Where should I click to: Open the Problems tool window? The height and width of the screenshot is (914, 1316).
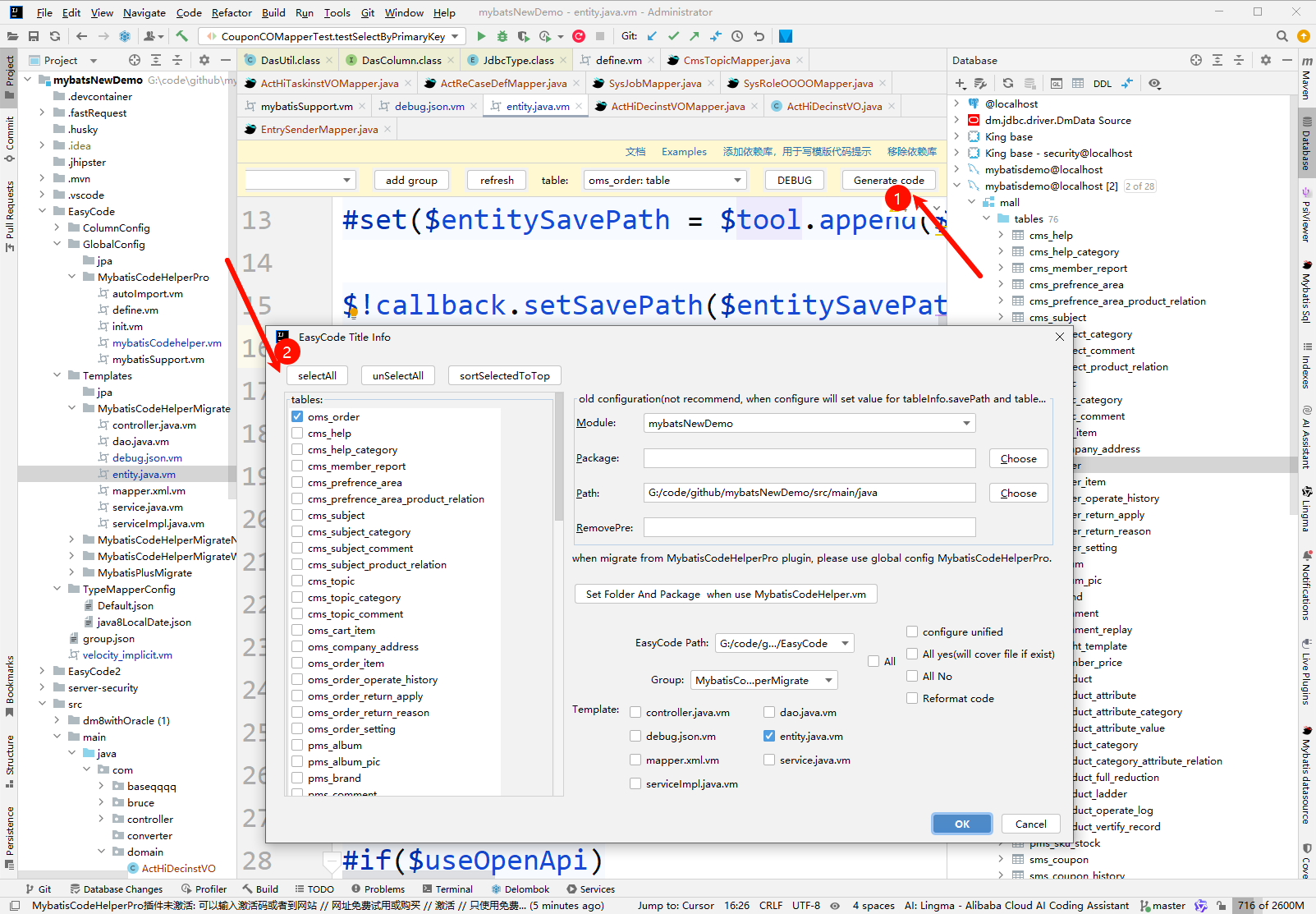click(x=378, y=889)
